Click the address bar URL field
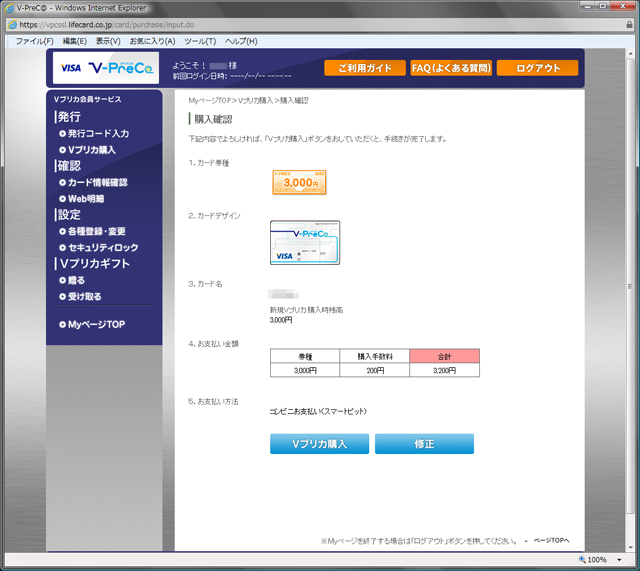Image resolution: width=640 pixels, height=571 pixels. coord(318,24)
